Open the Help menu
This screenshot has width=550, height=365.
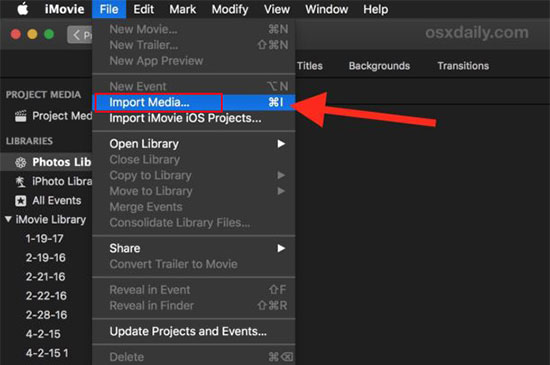(x=376, y=9)
